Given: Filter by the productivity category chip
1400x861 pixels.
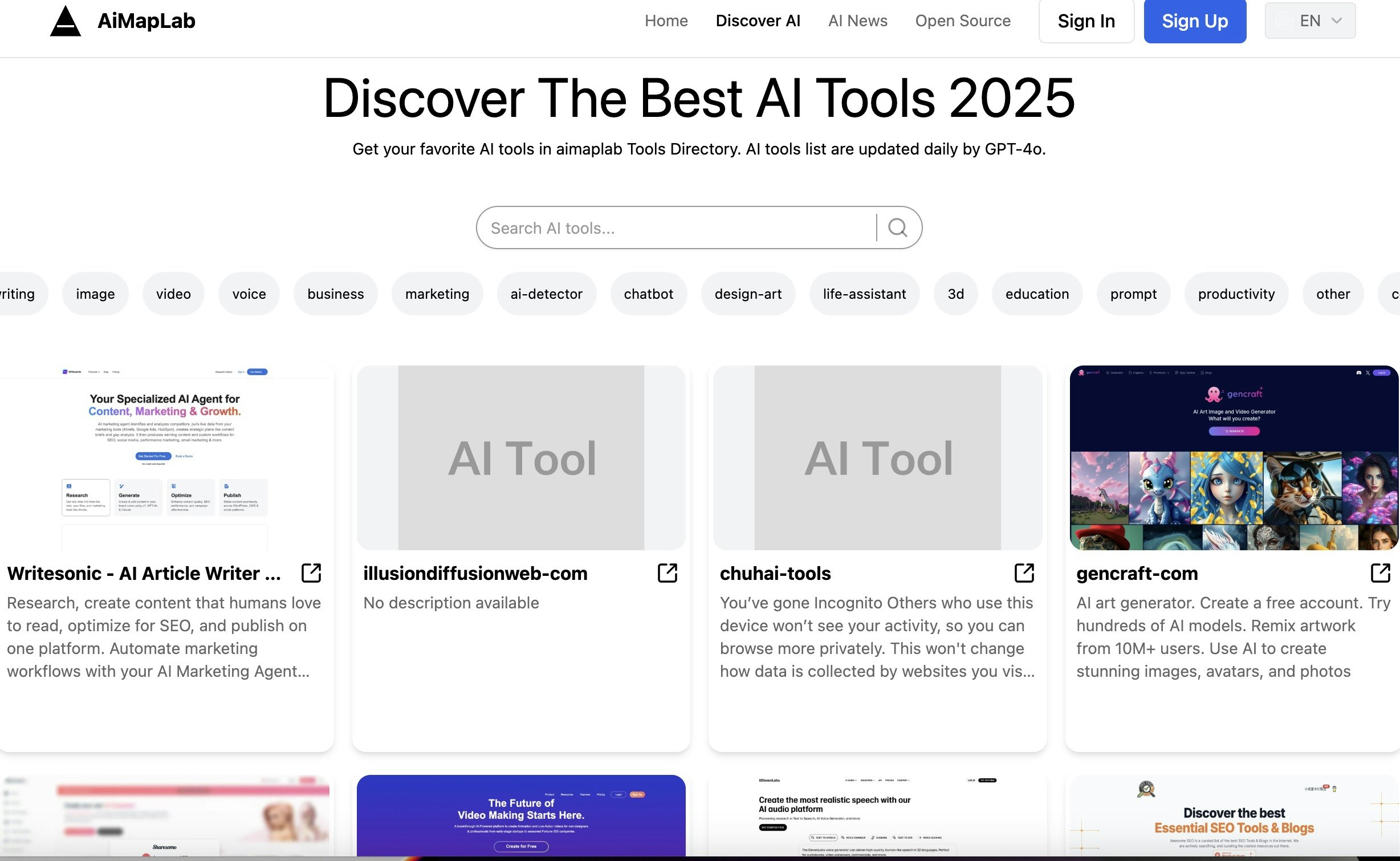Looking at the screenshot, I should (1236, 294).
